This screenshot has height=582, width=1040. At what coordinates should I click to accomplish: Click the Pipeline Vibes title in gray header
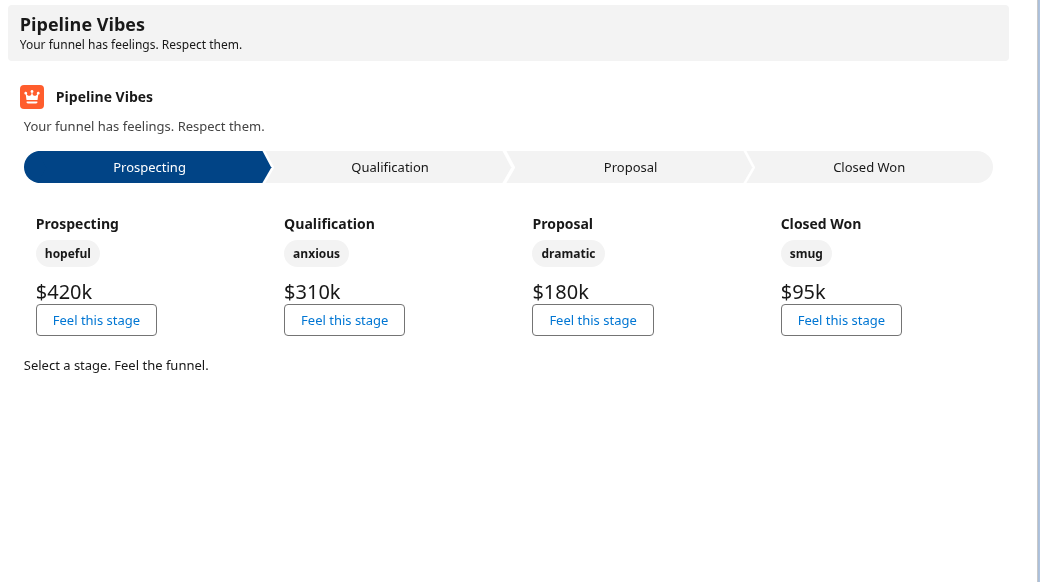82,25
